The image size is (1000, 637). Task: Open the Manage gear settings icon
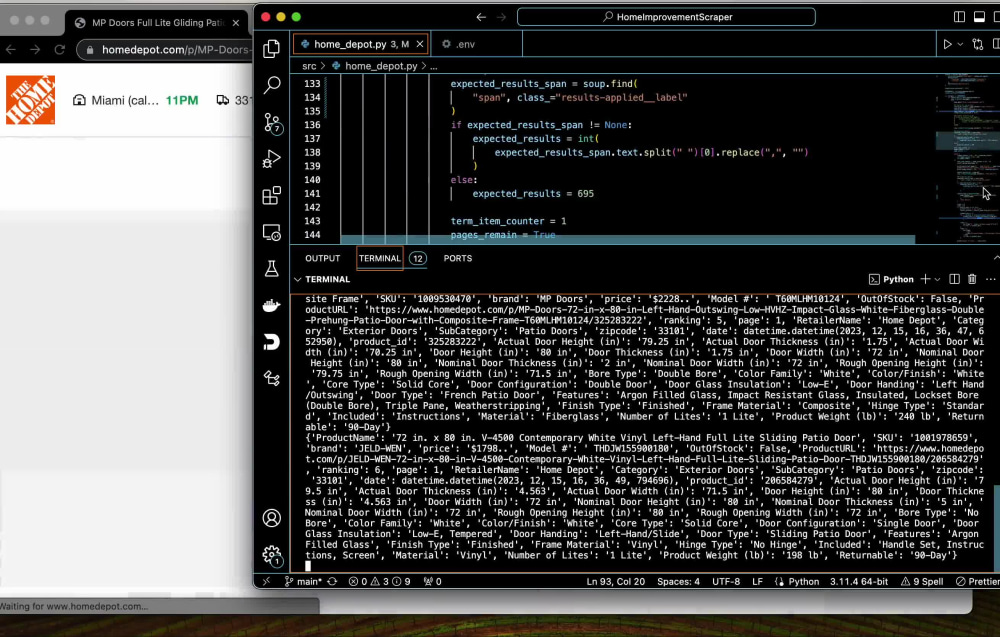pos(271,554)
